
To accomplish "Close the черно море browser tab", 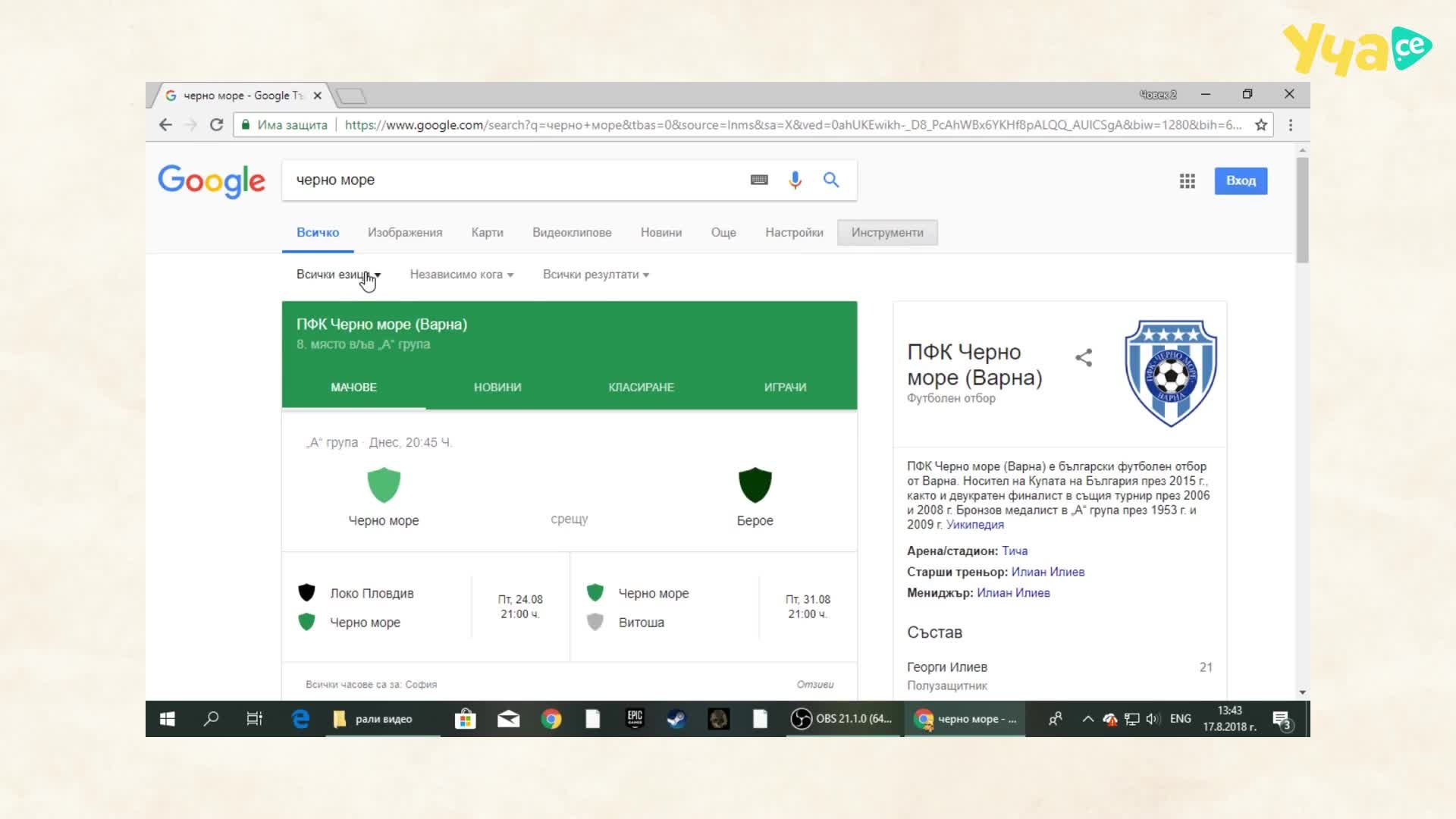I will [318, 96].
